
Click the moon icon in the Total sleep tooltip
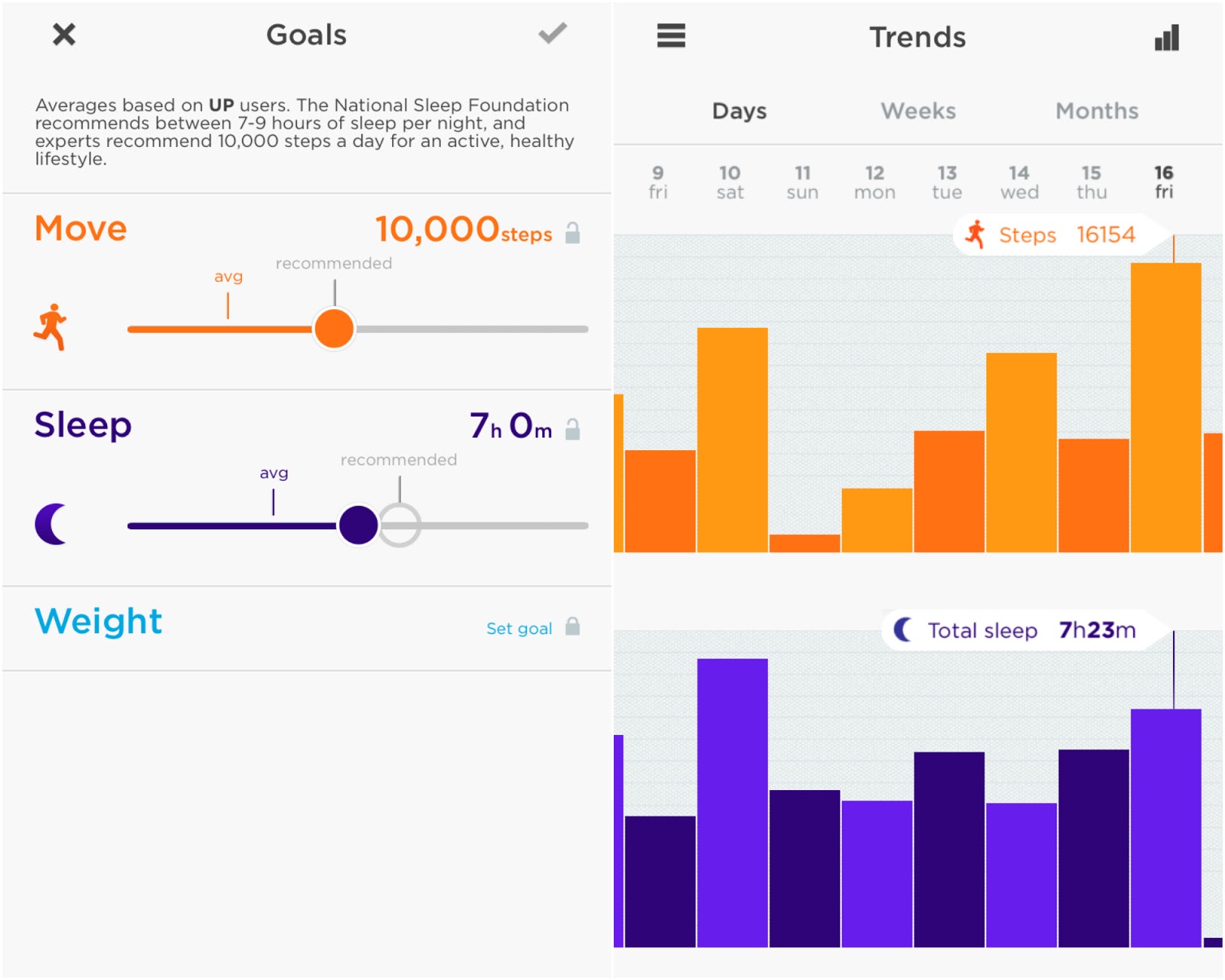click(904, 630)
